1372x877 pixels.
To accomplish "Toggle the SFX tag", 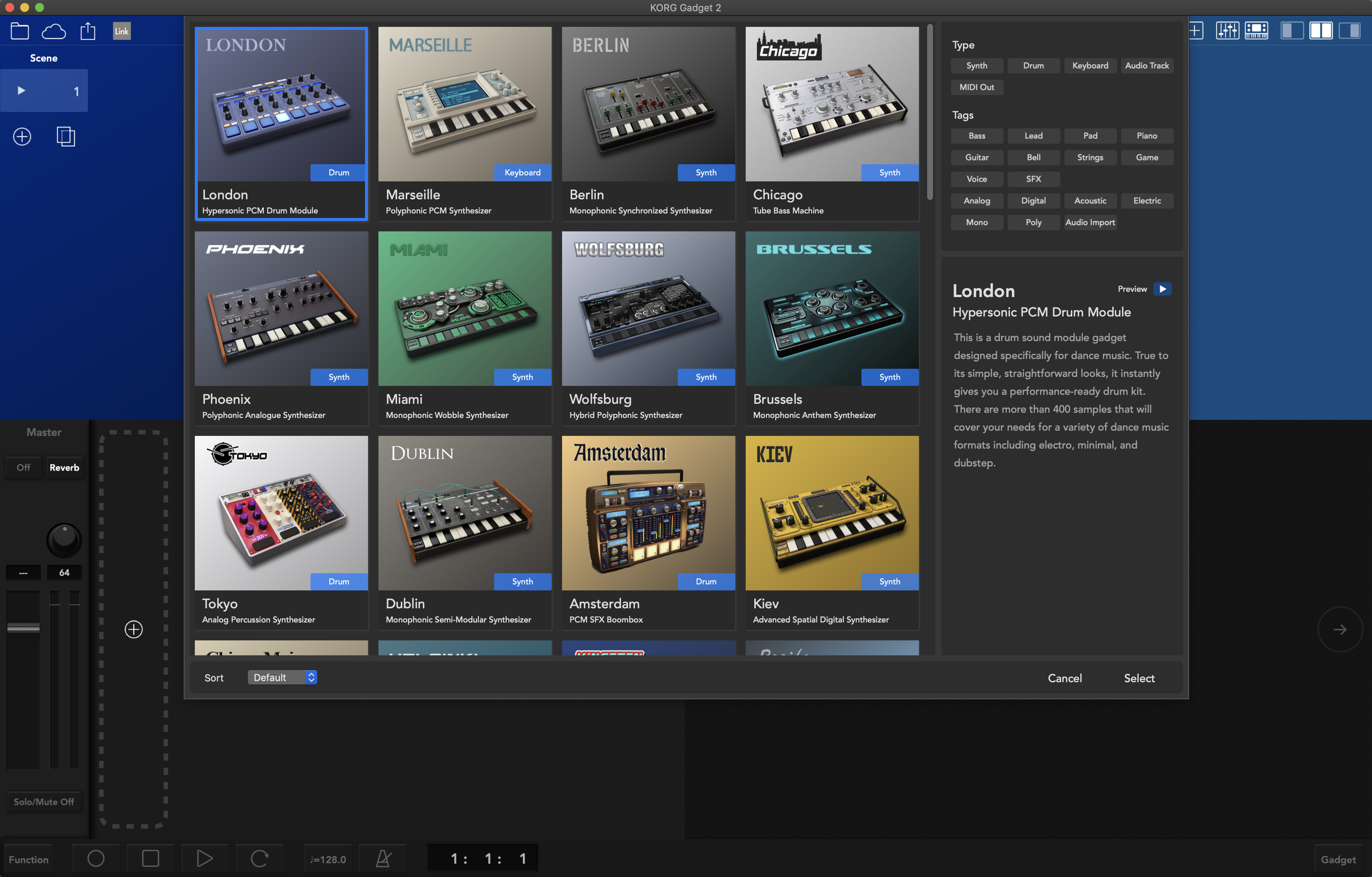I will [1033, 179].
